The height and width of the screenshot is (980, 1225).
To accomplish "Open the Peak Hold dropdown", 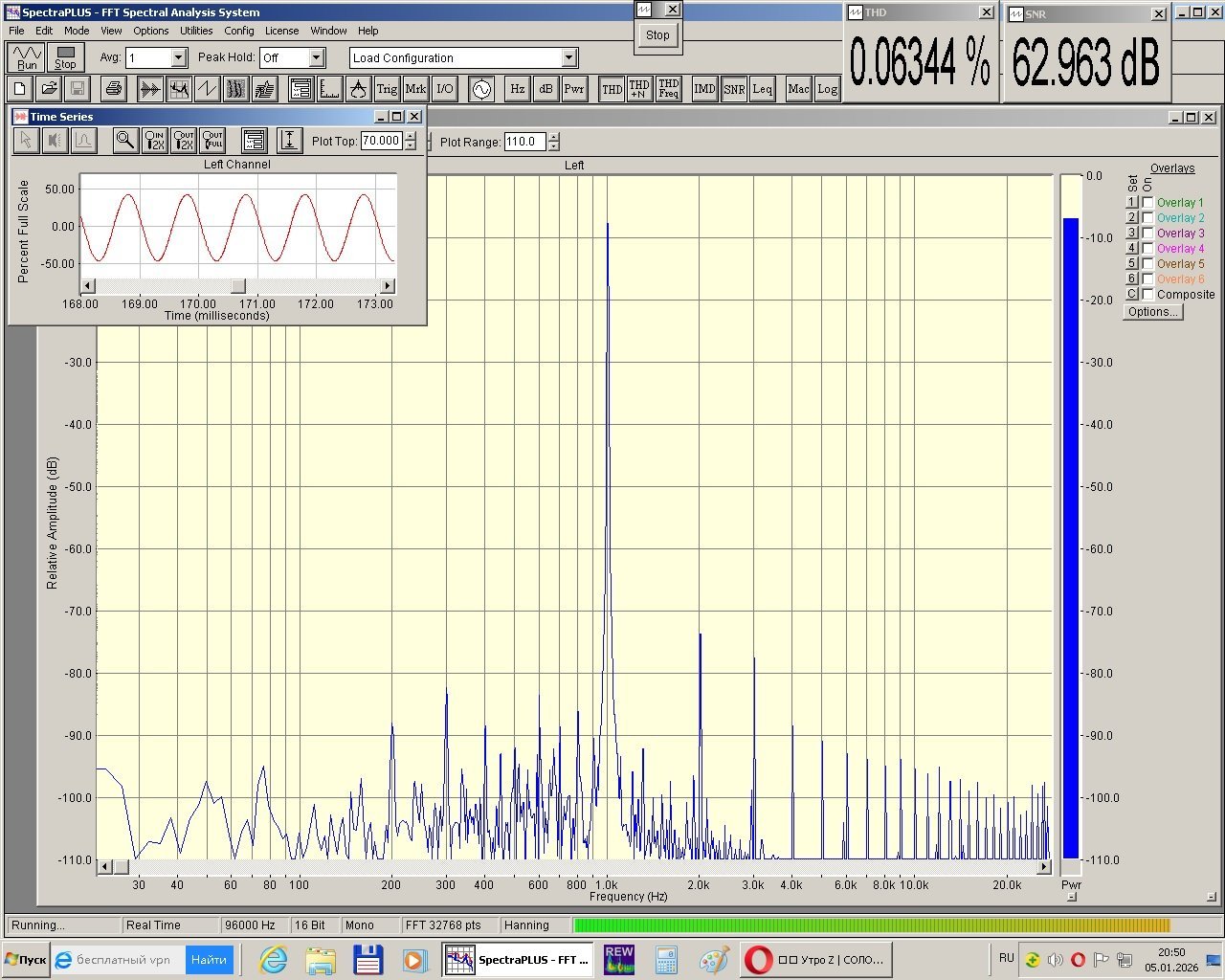I will tap(317, 58).
